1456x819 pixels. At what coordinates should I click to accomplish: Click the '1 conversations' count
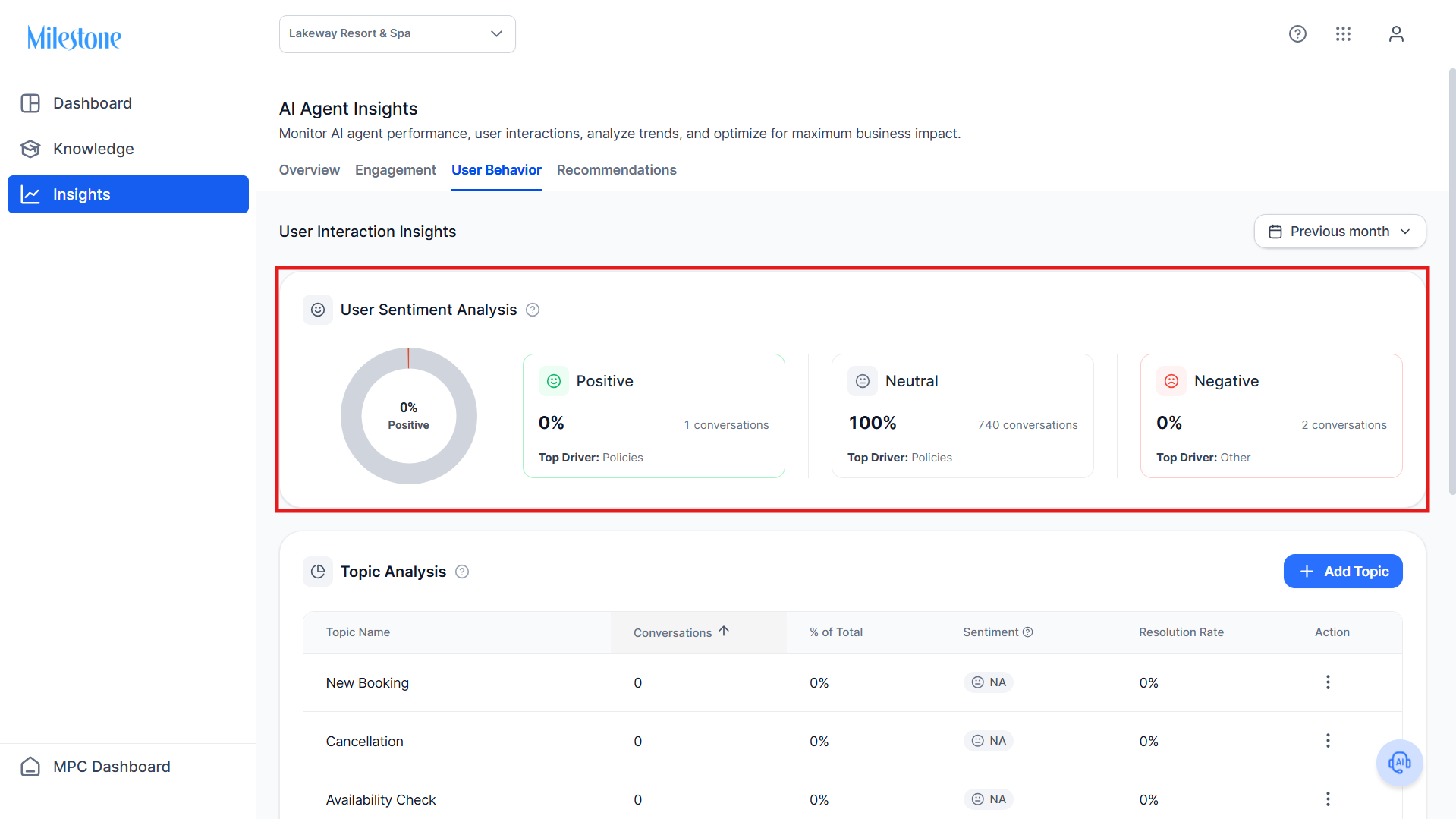726,425
